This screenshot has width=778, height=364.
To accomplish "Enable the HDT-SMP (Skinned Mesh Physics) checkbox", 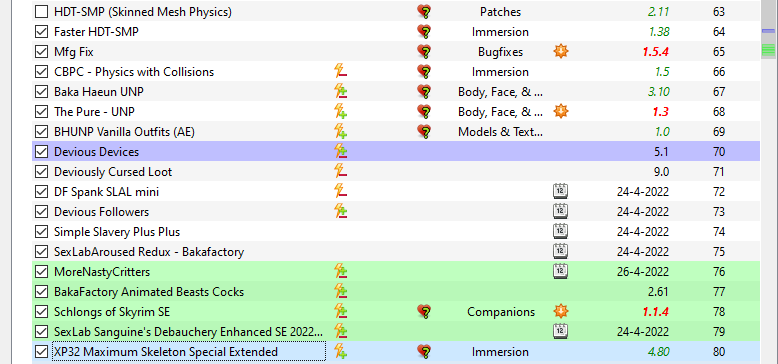I will click(42, 11).
